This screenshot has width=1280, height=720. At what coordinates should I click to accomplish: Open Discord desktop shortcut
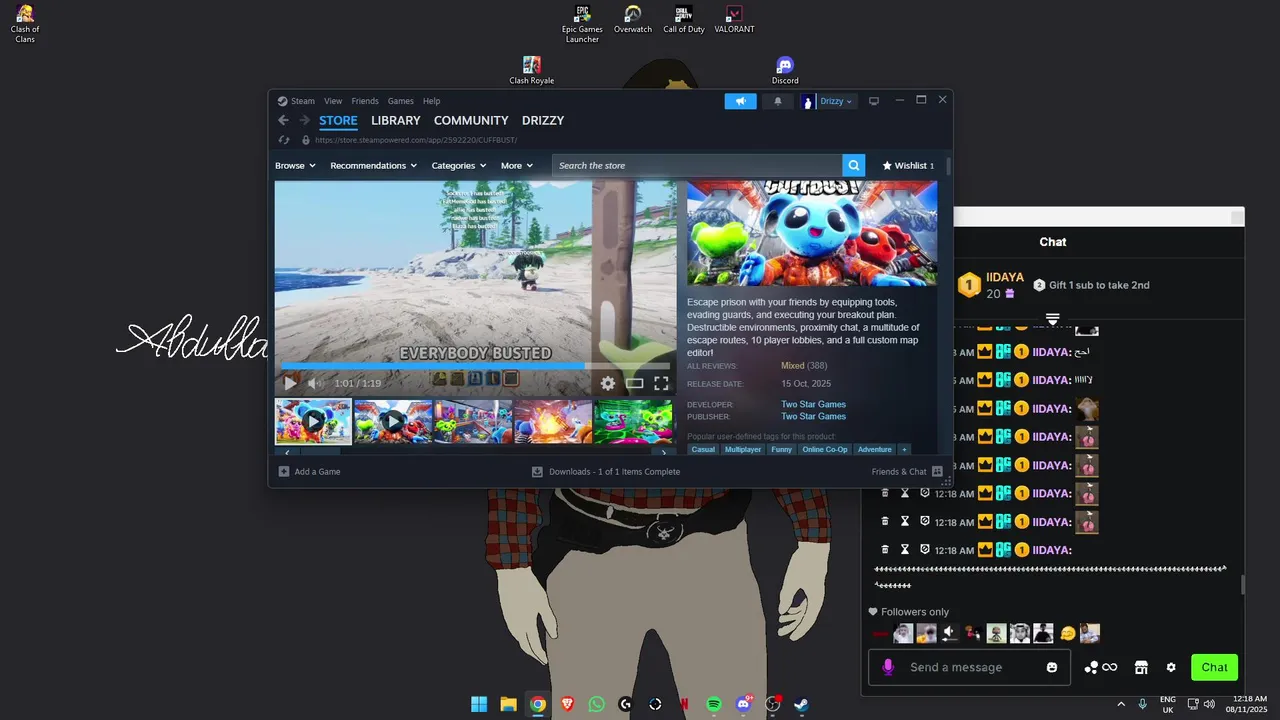point(785,70)
